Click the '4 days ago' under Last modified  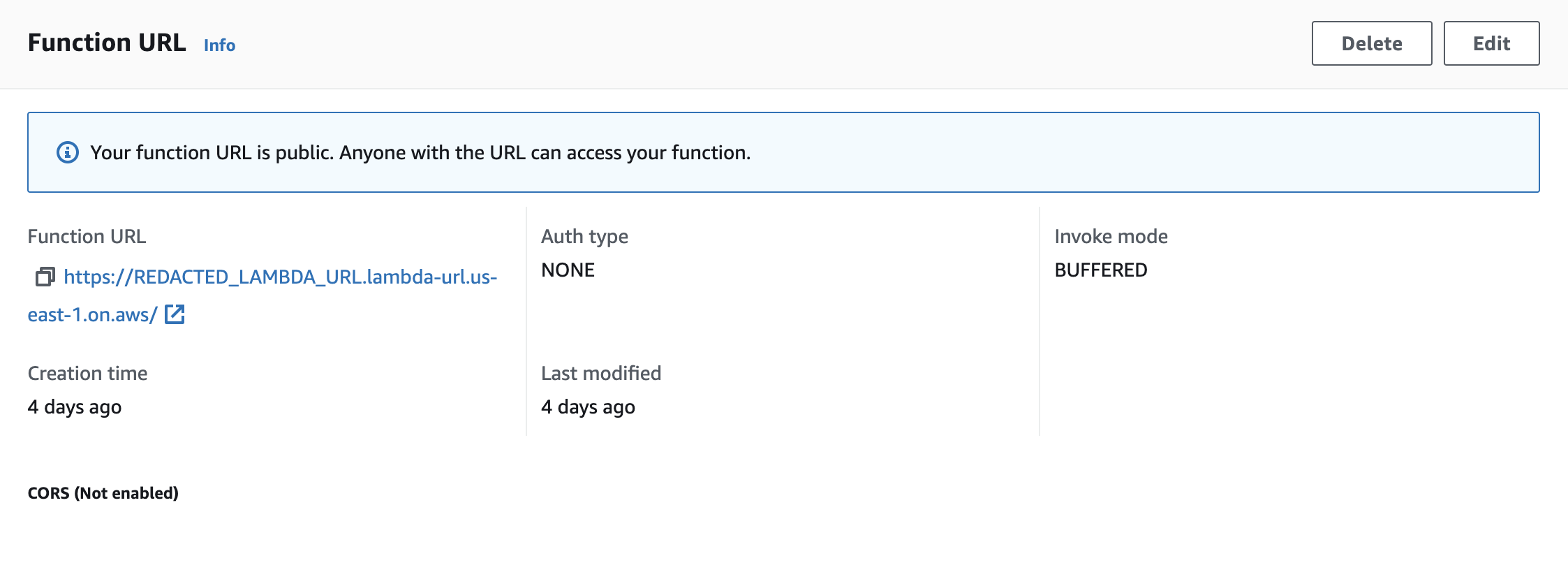point(588,407)
